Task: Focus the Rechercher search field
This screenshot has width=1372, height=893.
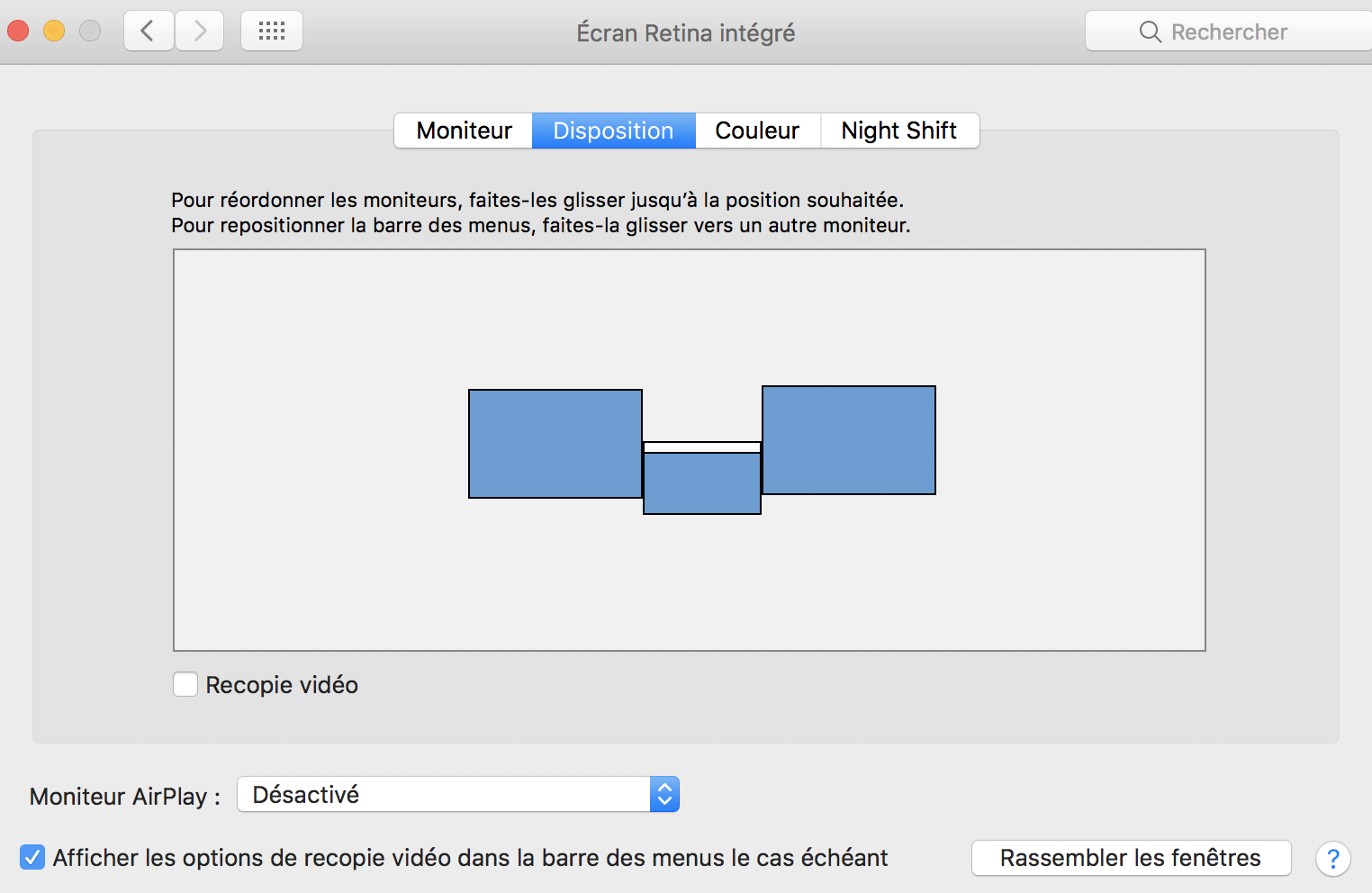Action: tap(1229, 32)
